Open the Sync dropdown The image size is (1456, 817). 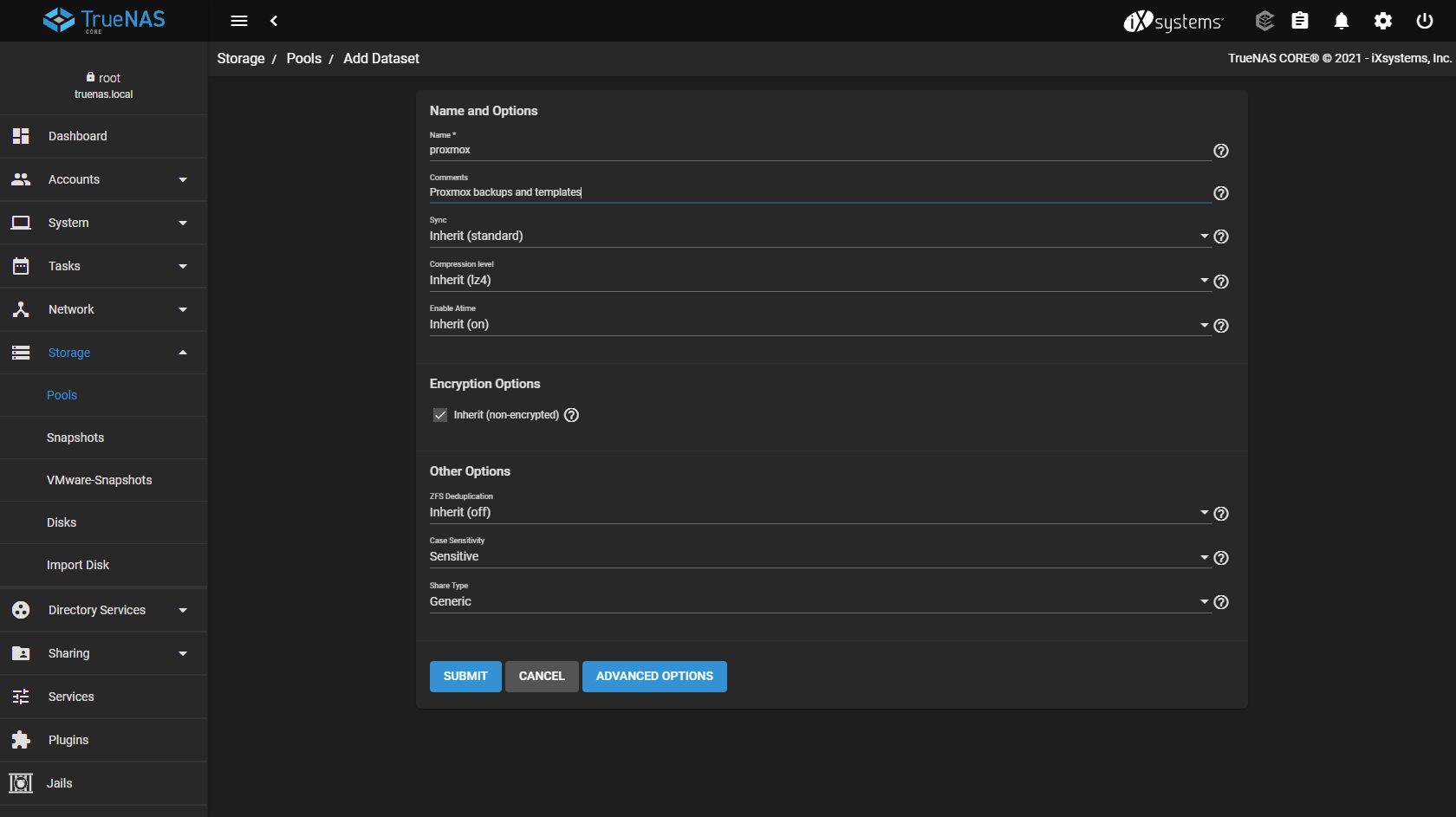click(x=819, y=236)
